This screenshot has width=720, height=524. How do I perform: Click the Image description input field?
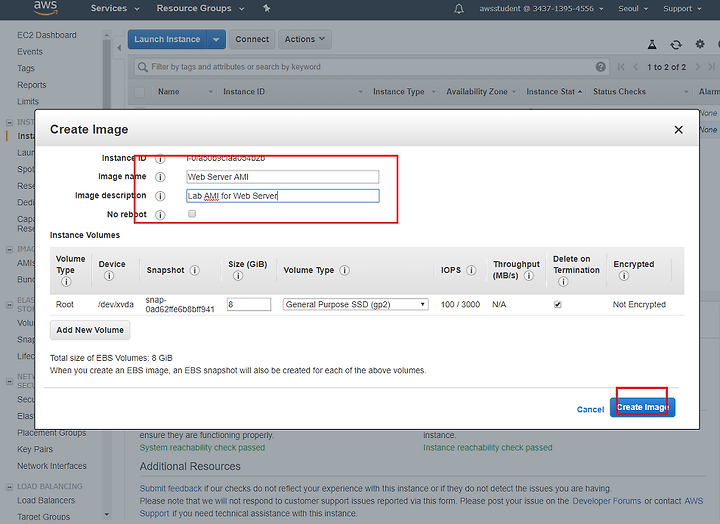282,196
